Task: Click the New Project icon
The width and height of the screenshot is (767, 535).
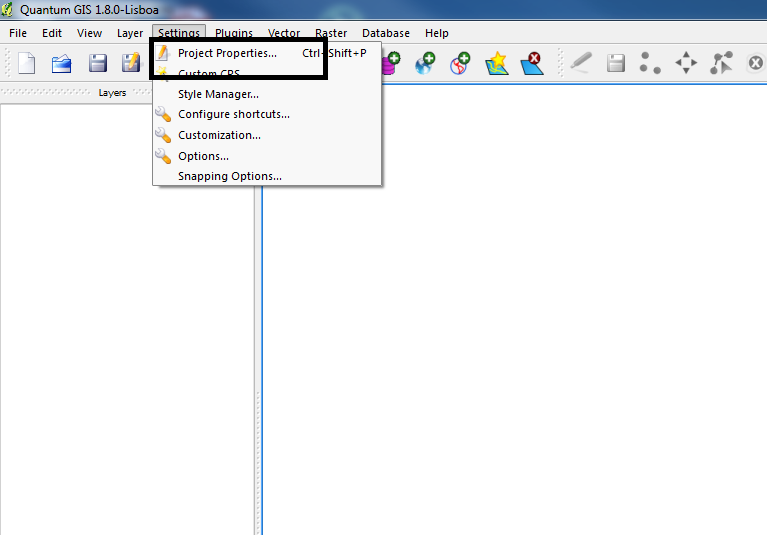Action: 27,63
